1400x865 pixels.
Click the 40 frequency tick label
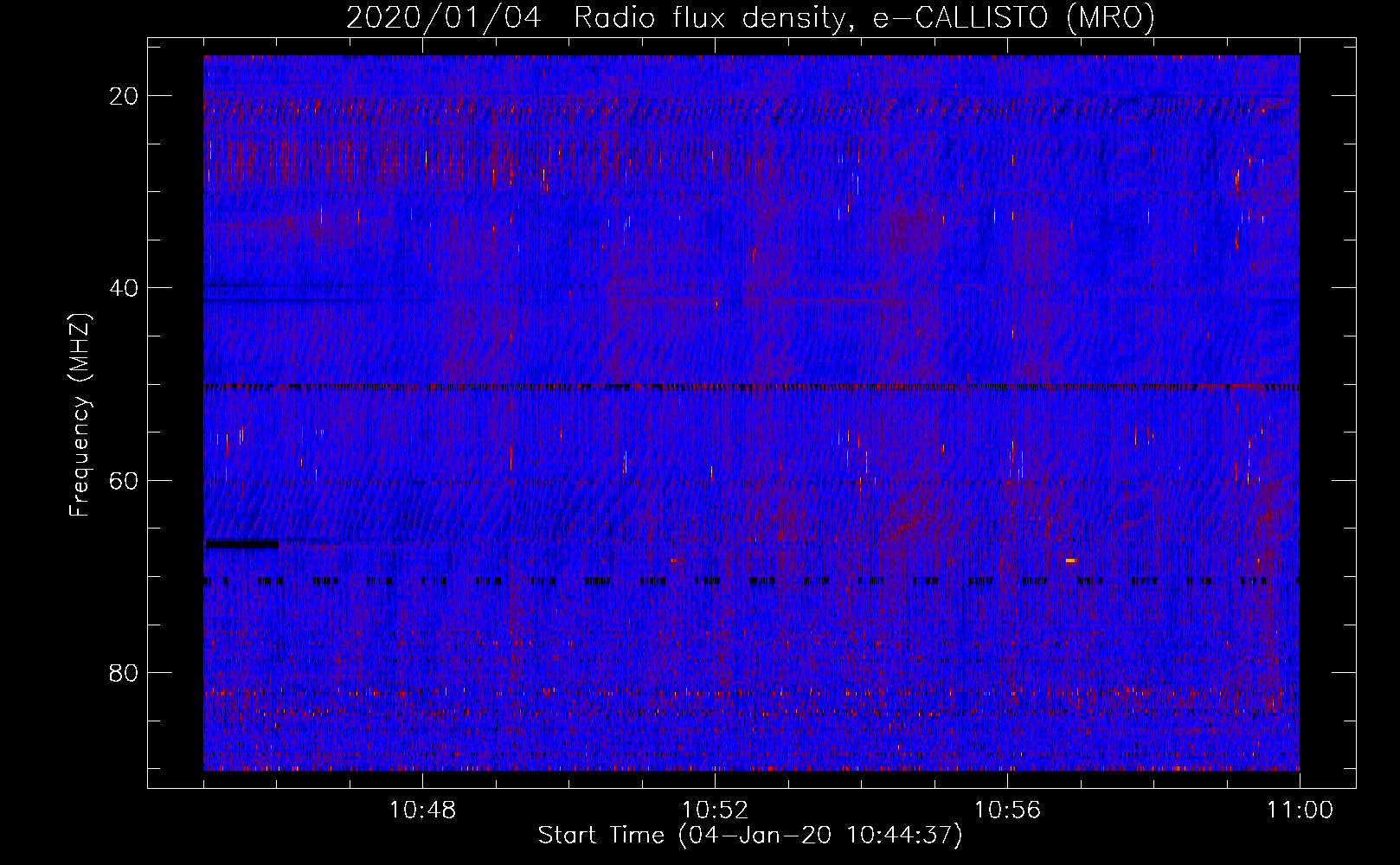pos(124,288)
